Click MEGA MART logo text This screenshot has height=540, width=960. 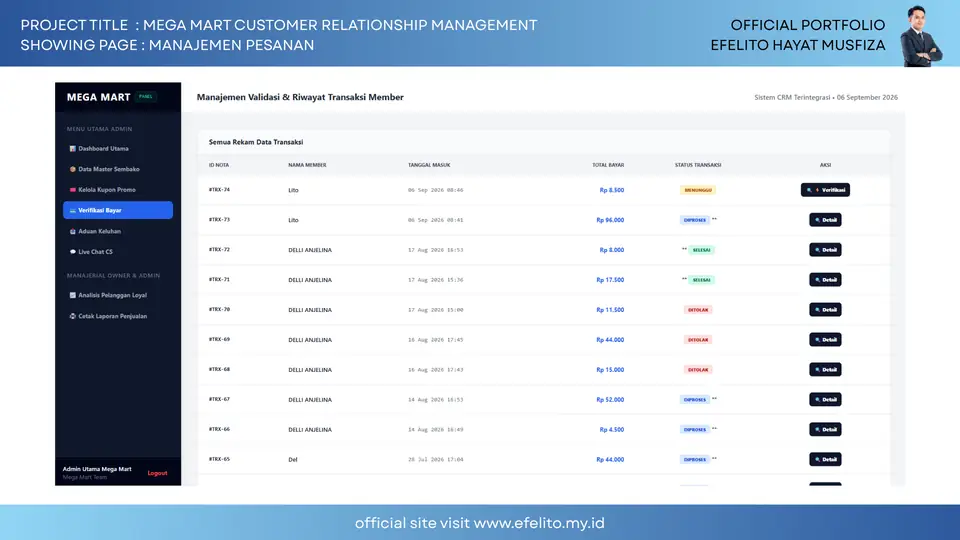[99, 97]
